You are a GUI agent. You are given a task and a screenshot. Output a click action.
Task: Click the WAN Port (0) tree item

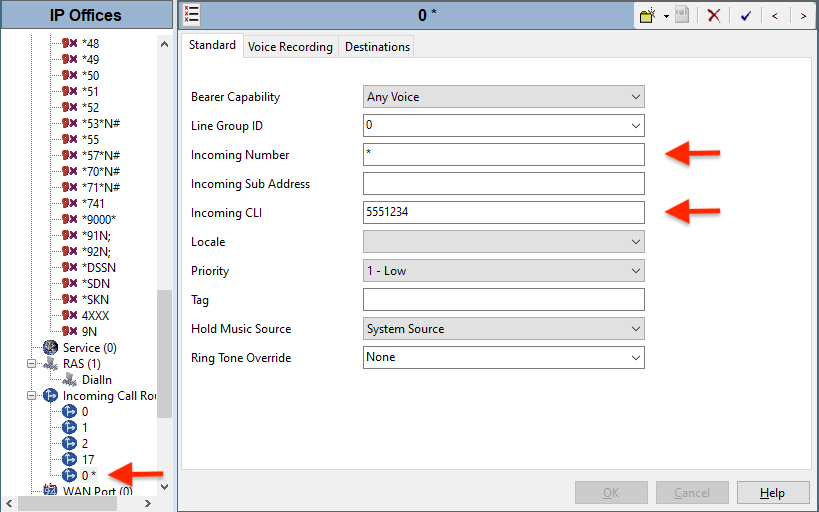click(x=97, y=491)
